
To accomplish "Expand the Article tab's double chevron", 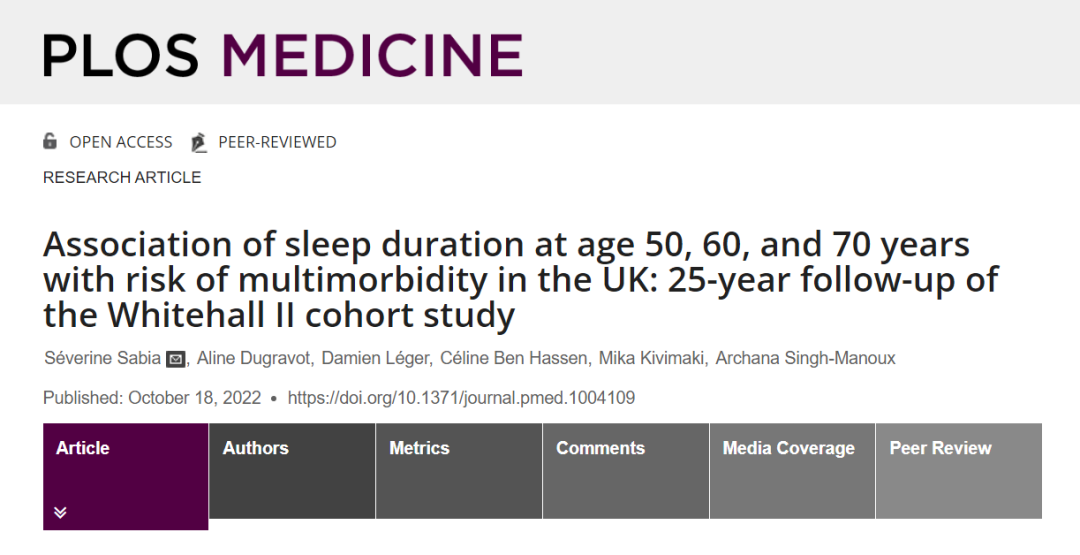I will tap(61, 512).
